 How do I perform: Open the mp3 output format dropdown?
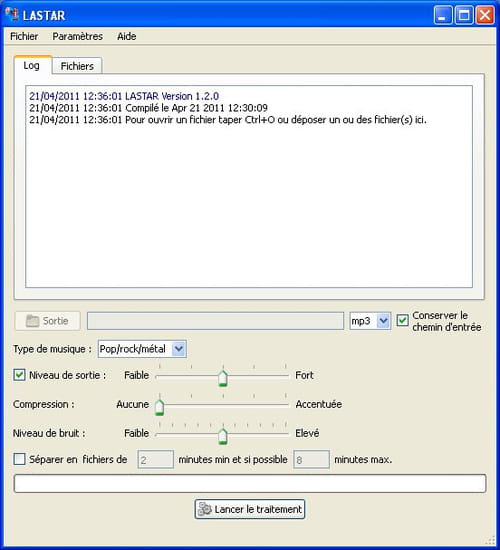(x=384, y=321)
